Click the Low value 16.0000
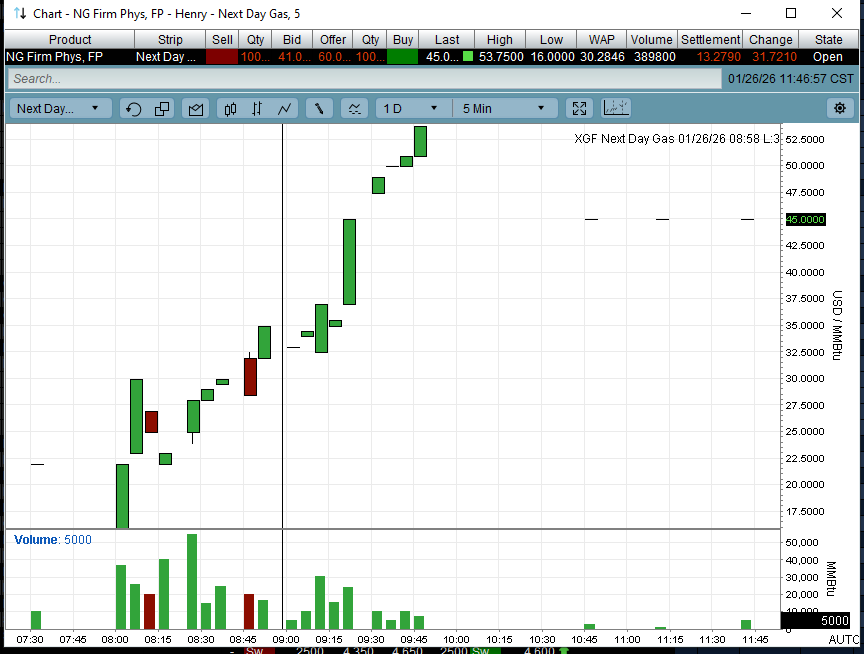 click(x=552, y=57)
